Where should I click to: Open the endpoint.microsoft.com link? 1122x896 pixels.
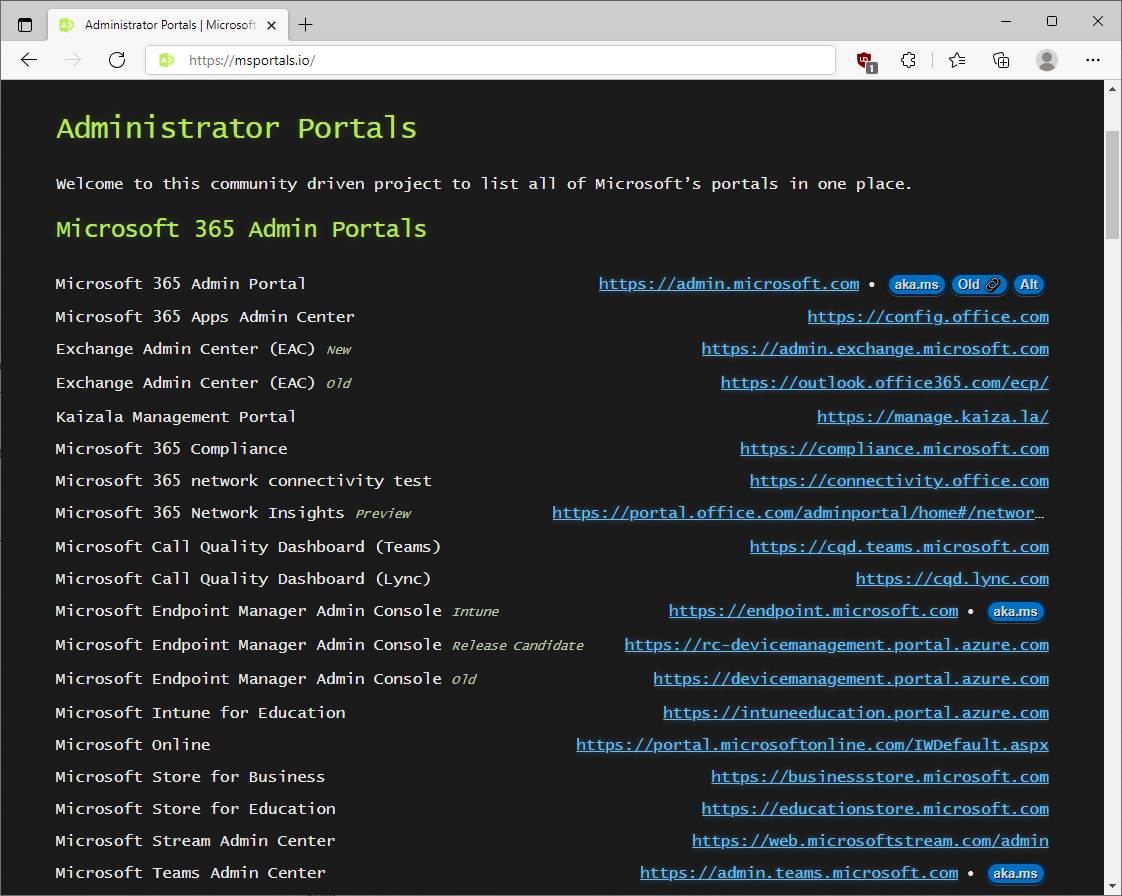tap(813, 611)
